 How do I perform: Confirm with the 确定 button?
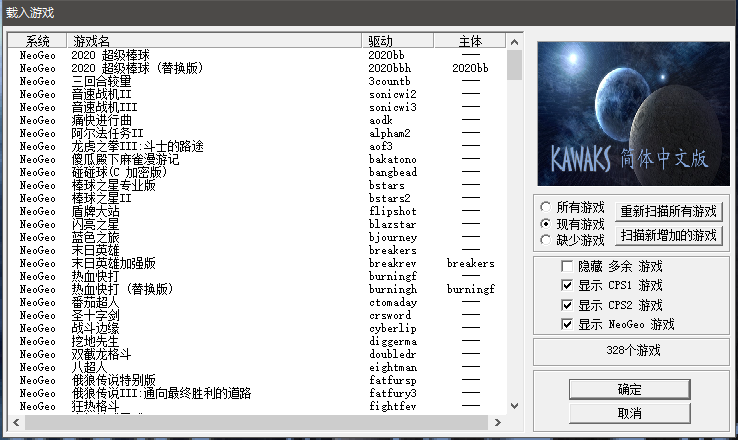click(629, 389)
